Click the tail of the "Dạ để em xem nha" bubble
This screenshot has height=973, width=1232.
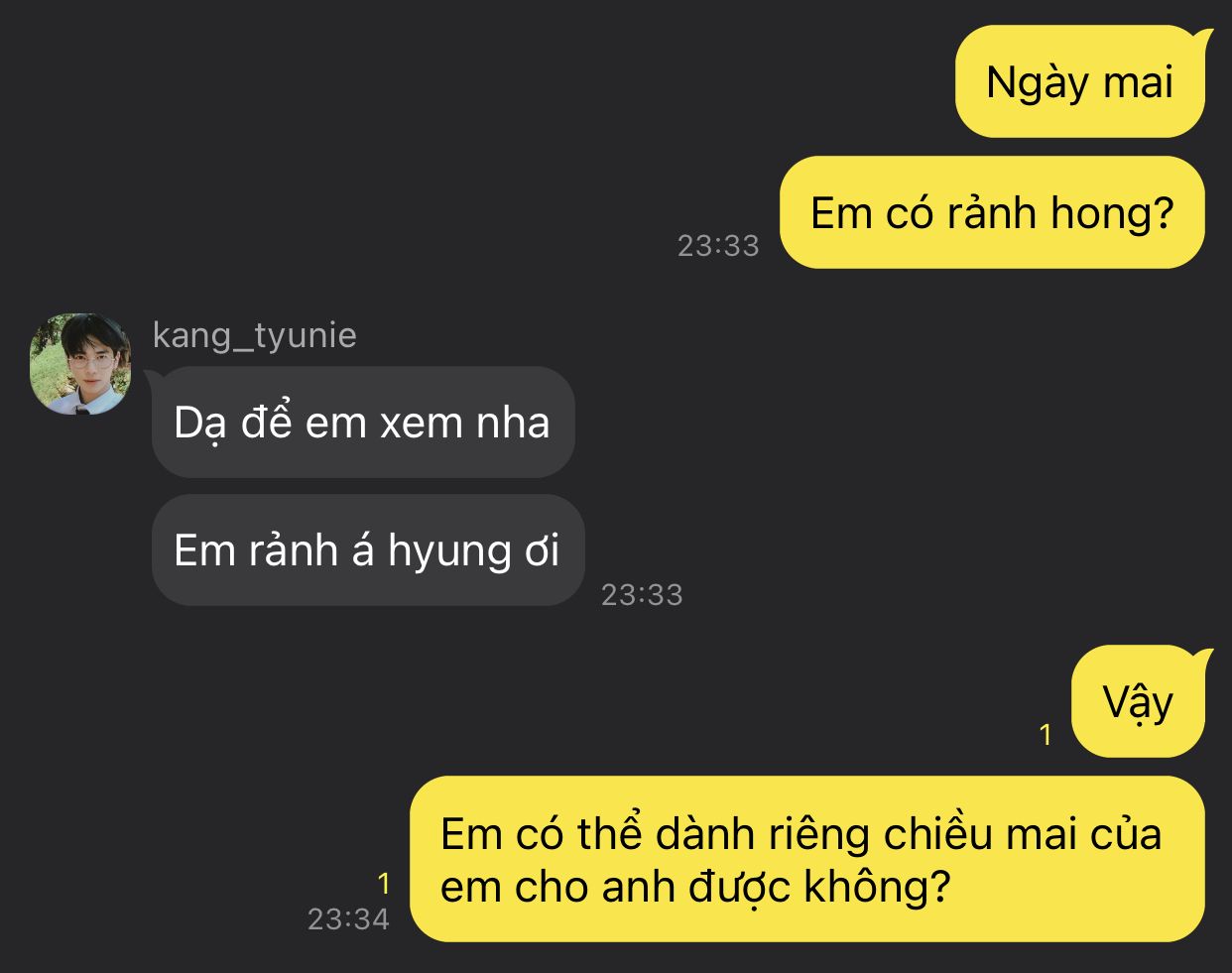pos(155,379)
